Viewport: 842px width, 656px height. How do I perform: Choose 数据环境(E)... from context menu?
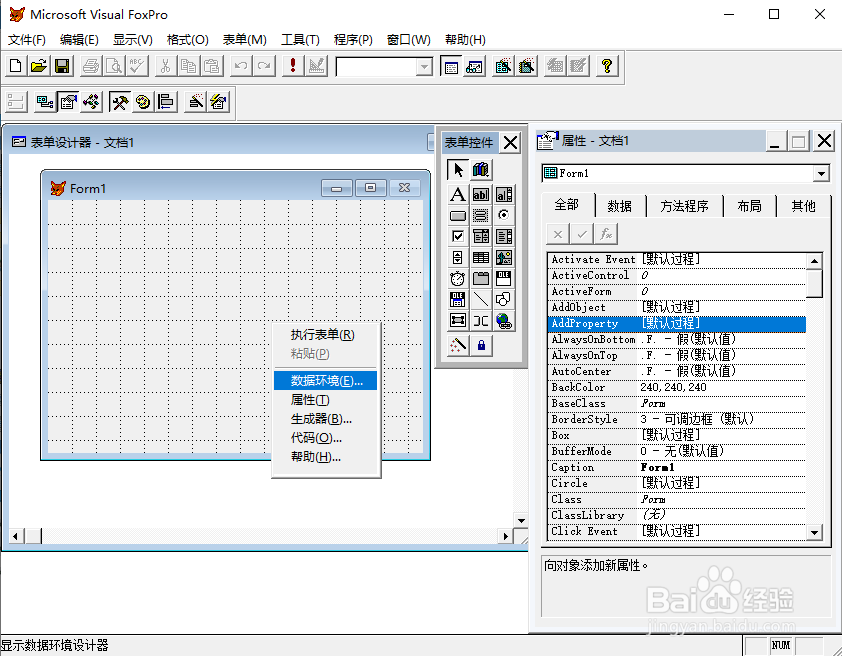pyautogui.click(x=325, y=381)
